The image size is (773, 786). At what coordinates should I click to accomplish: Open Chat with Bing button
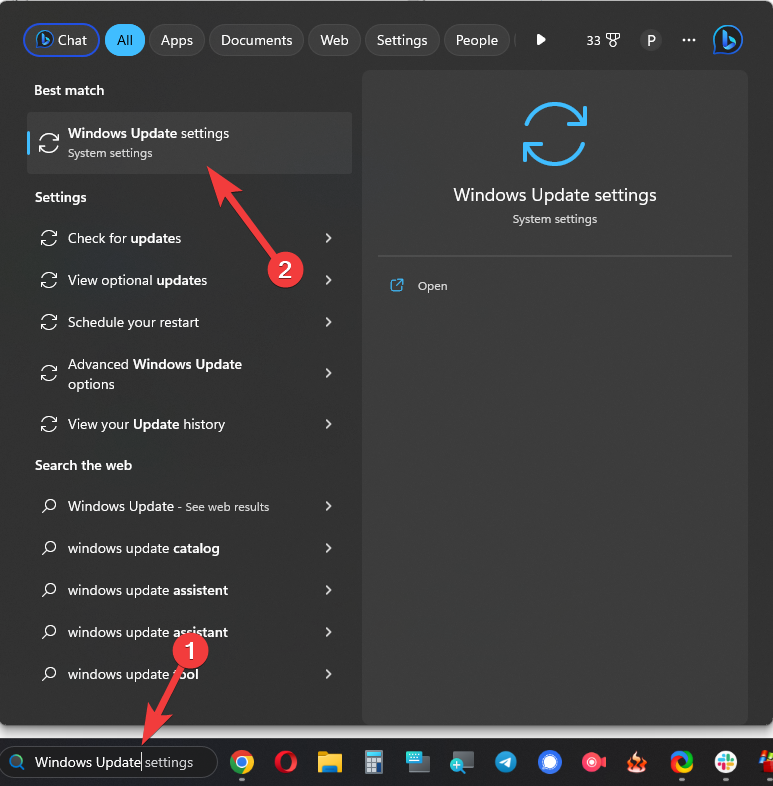[61, 40]
